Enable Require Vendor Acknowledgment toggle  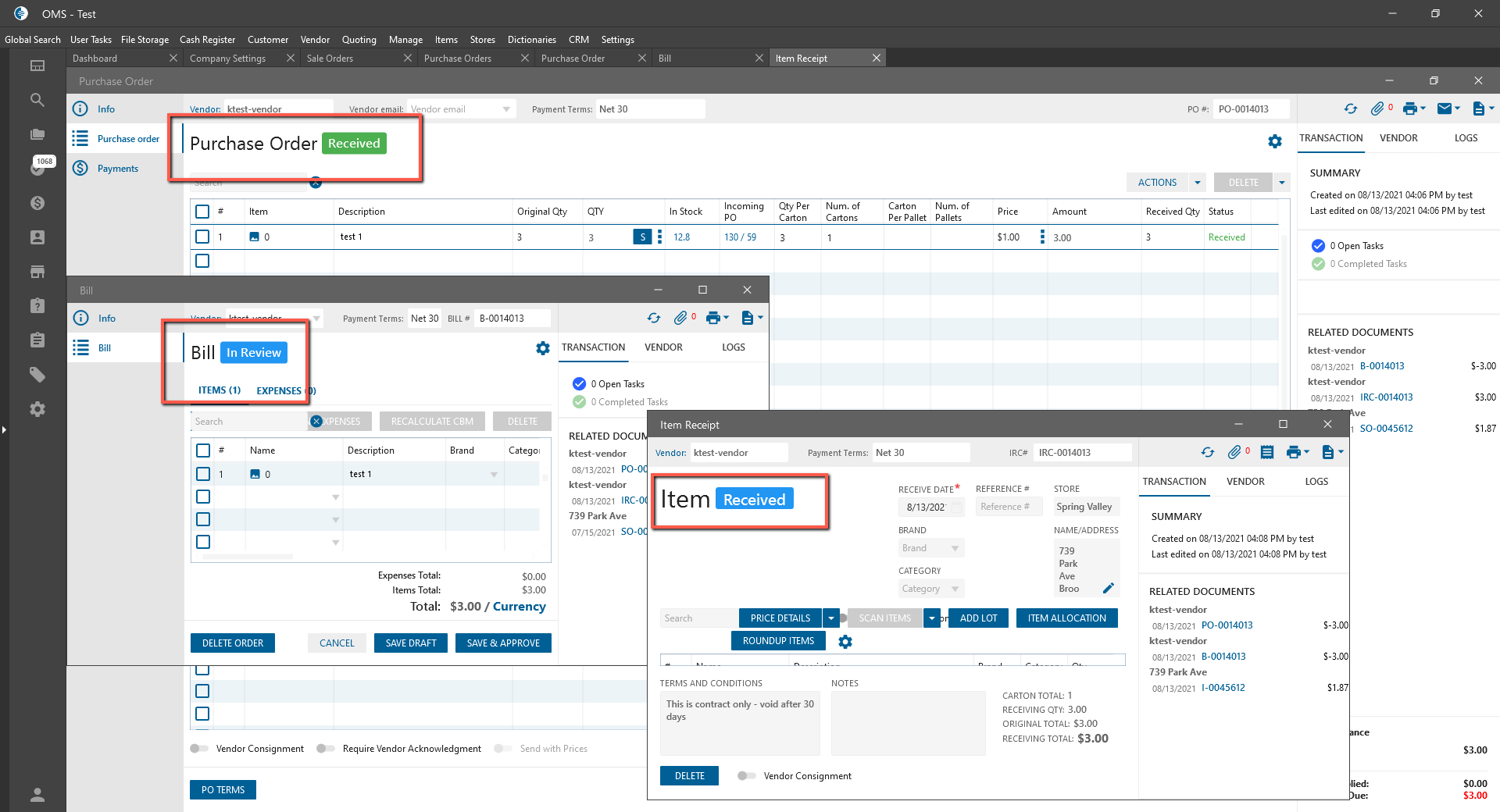coord(326,749)
